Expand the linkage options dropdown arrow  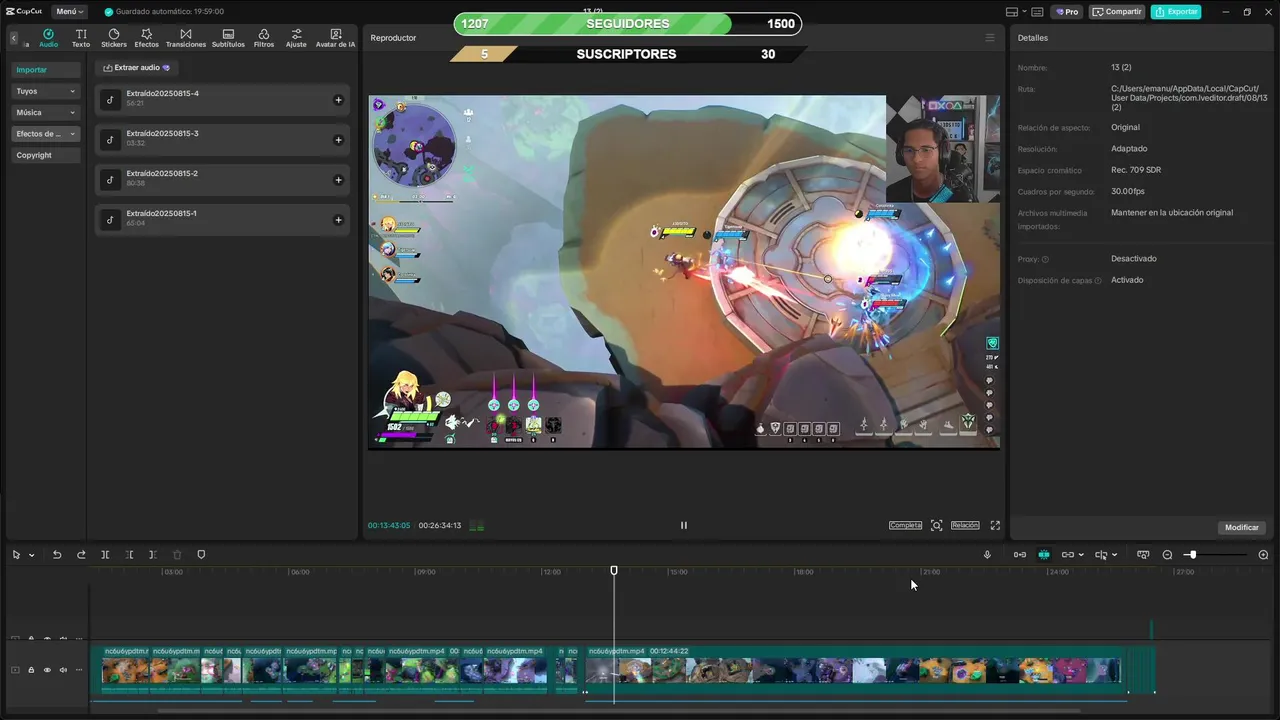[1081, 555]
